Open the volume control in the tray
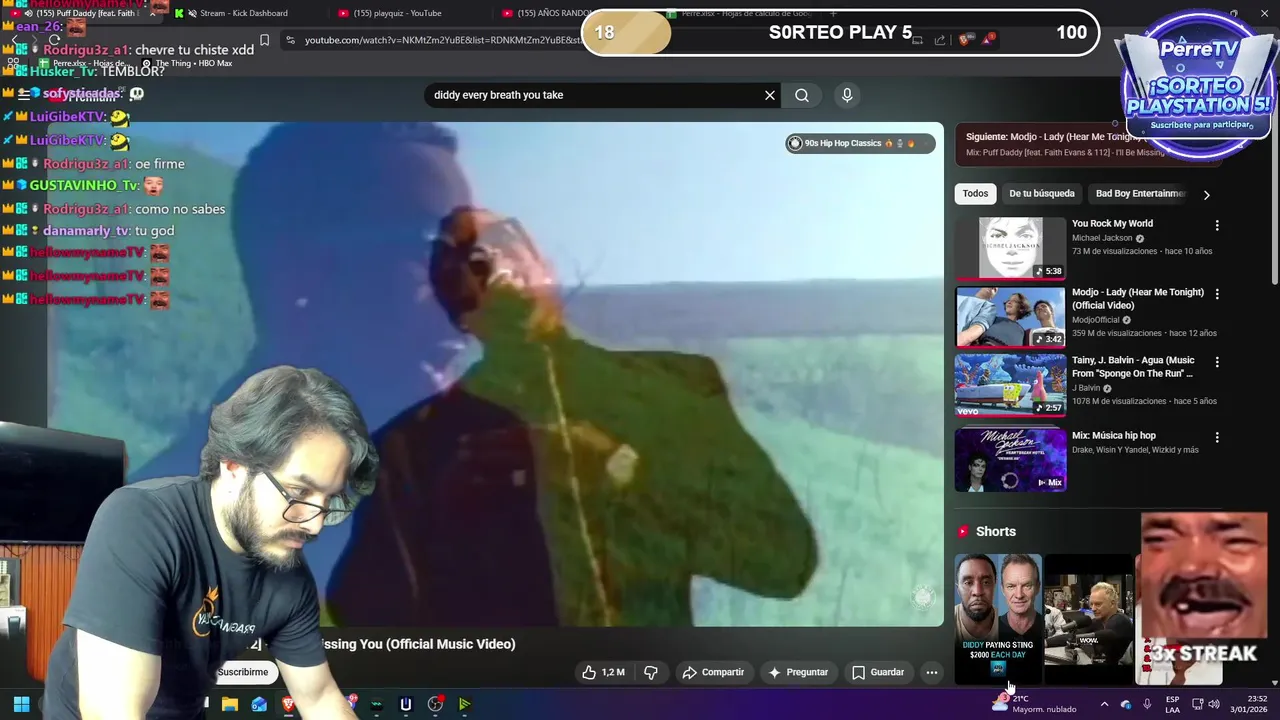This screenshot has width=1280, height=720. (x=1213, y=704)
